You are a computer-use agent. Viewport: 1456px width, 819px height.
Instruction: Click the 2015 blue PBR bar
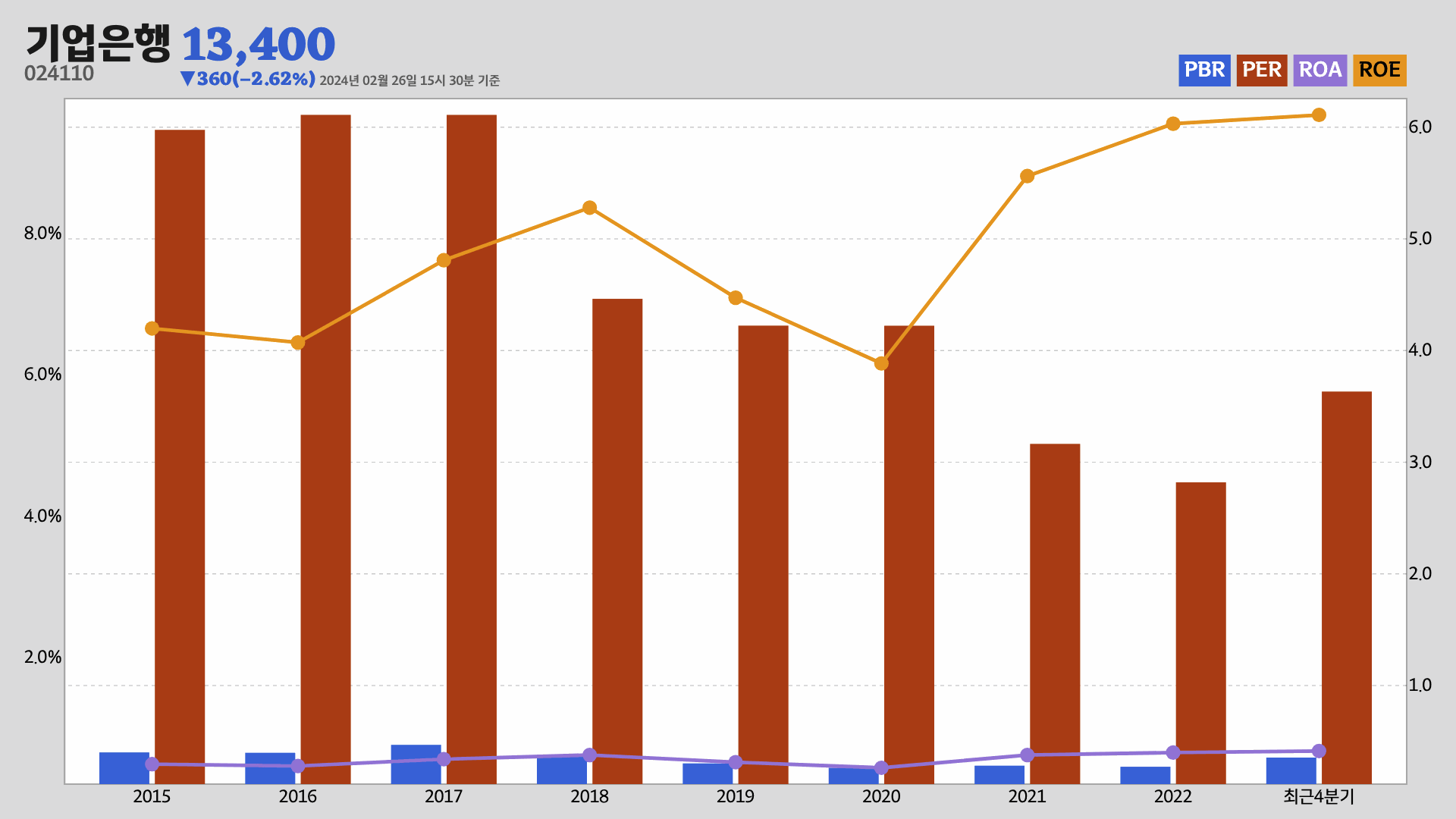pos(124,767)
